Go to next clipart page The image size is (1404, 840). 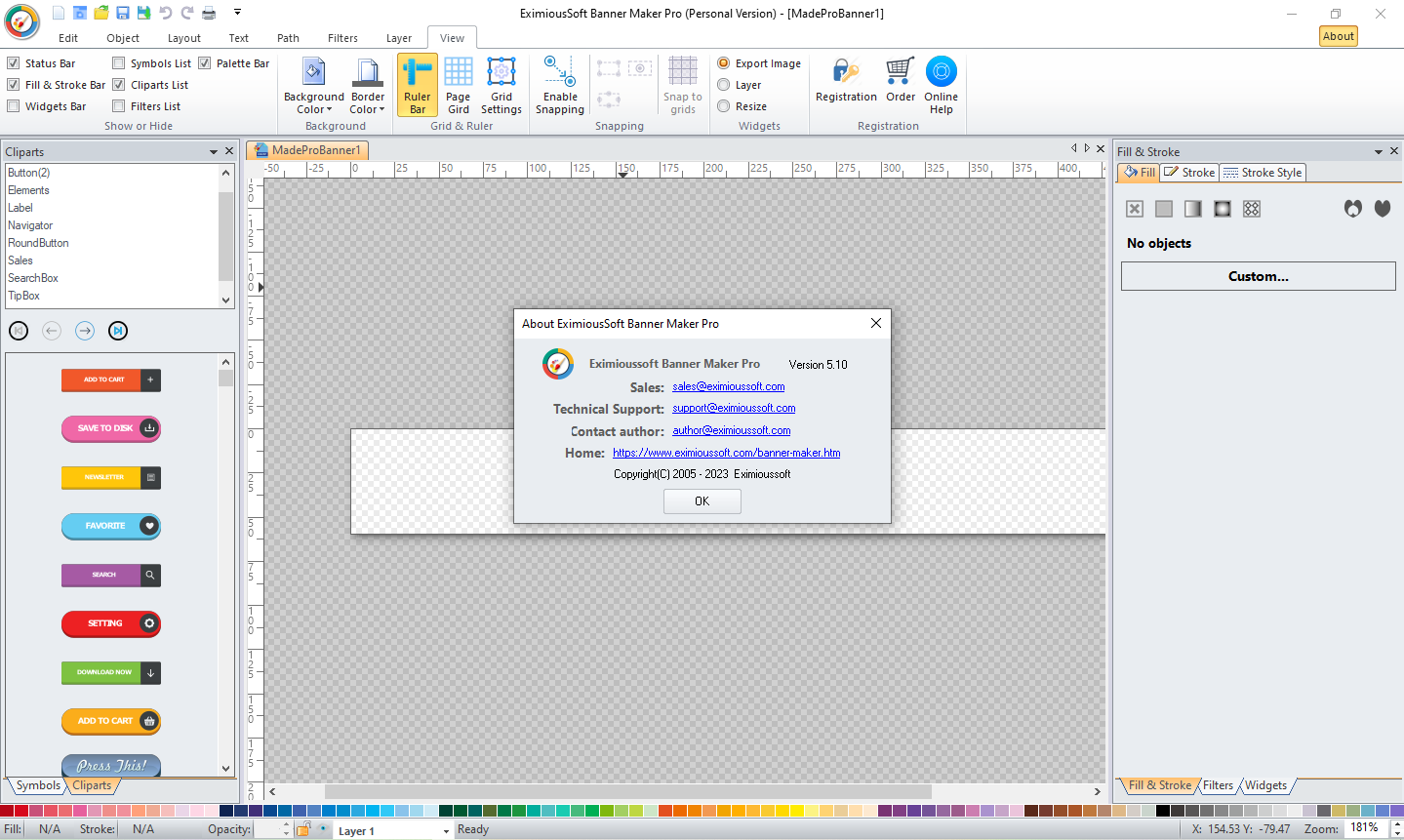(x=85, y=331)
